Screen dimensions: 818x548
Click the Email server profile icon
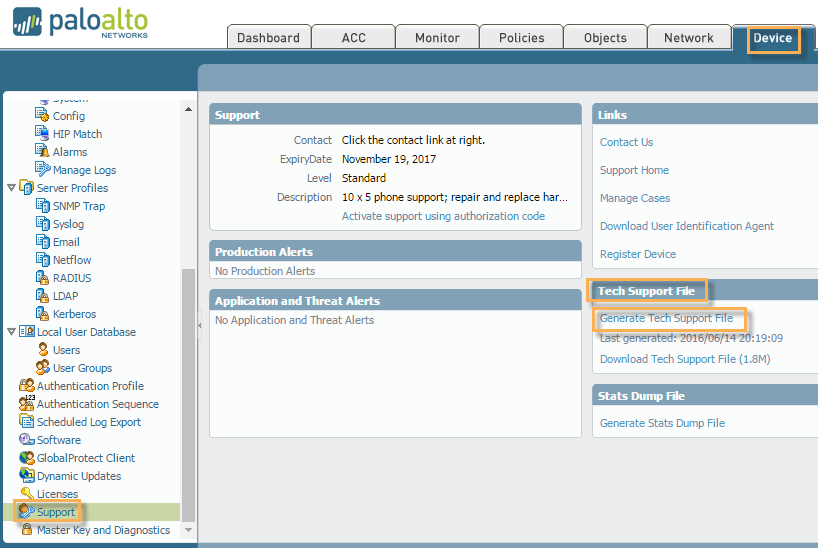tap(42, 241)
